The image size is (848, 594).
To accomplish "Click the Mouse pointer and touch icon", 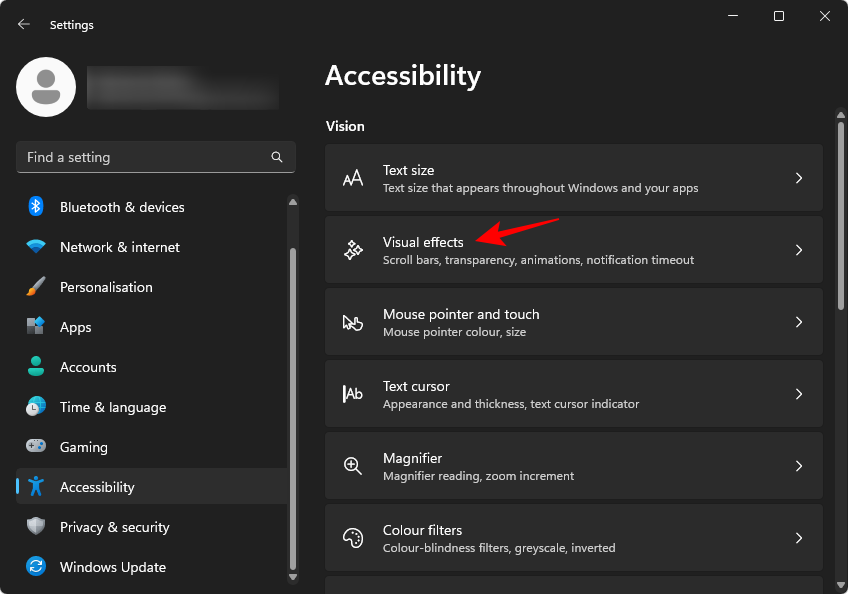I will [353, 322].
